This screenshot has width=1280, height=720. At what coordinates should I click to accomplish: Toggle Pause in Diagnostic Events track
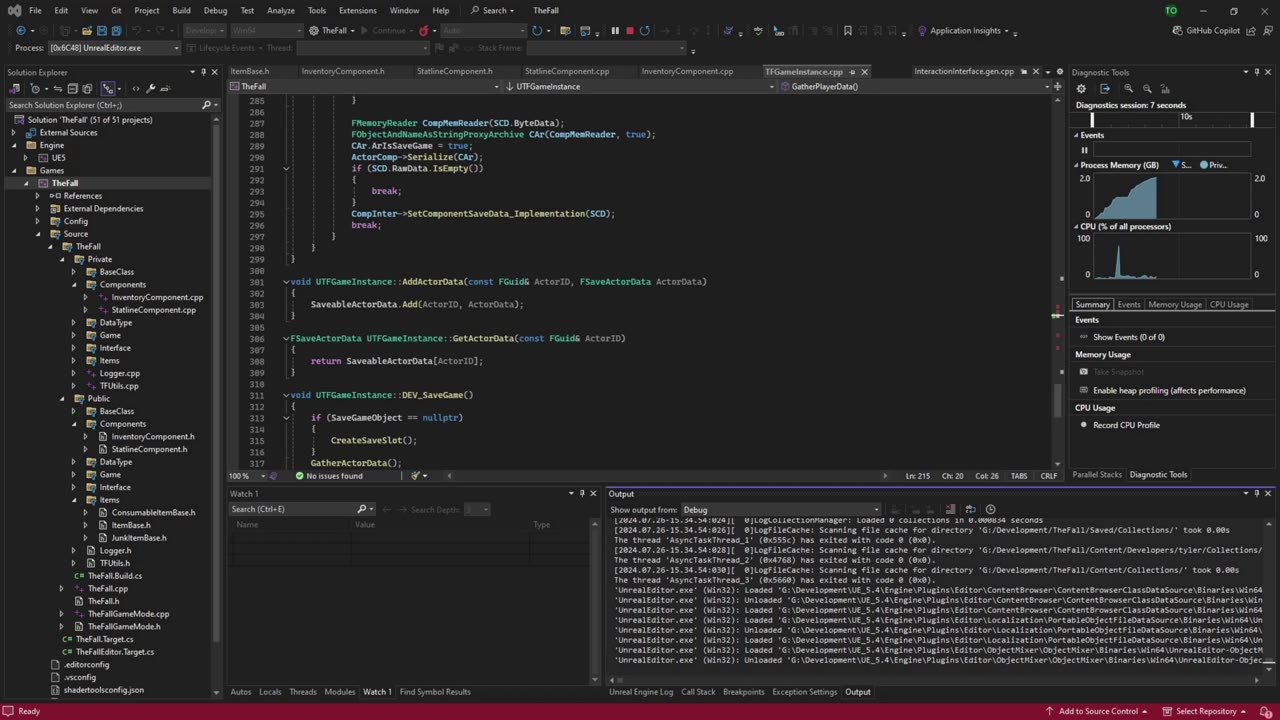tap(1084, 150)
